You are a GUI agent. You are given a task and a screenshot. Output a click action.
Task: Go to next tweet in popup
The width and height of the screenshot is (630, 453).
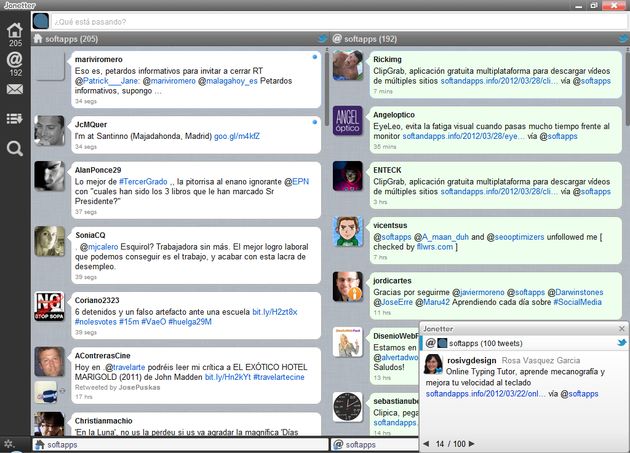tap(472, 444)
